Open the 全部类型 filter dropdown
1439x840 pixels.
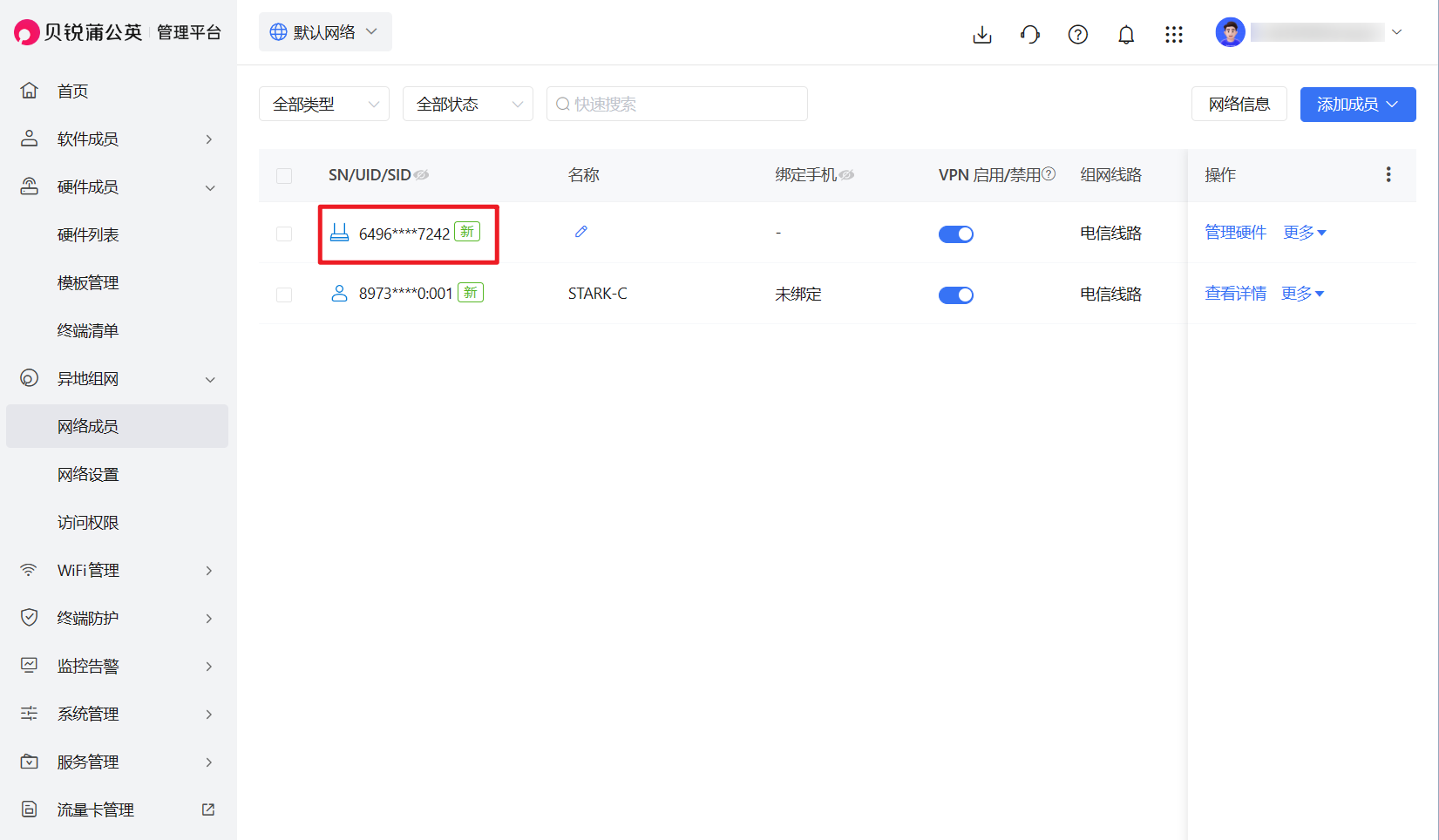click(324, 104)
